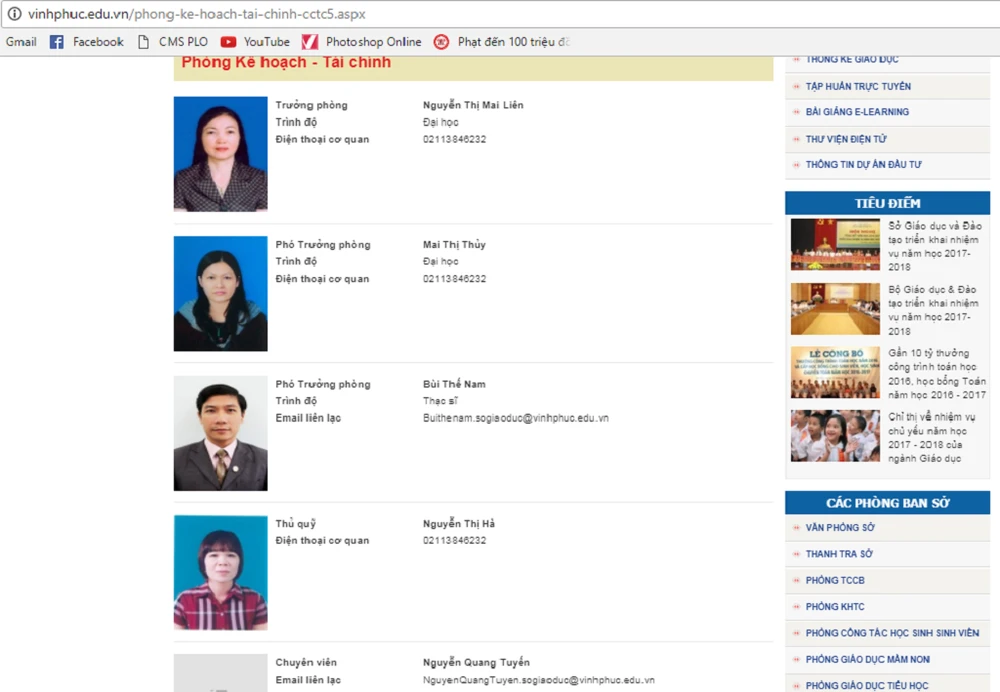Image resolution: width=1000 pixels, height=692 pixels.
Task: Open the Gmail bookmark
Action: tap(21, 42)
